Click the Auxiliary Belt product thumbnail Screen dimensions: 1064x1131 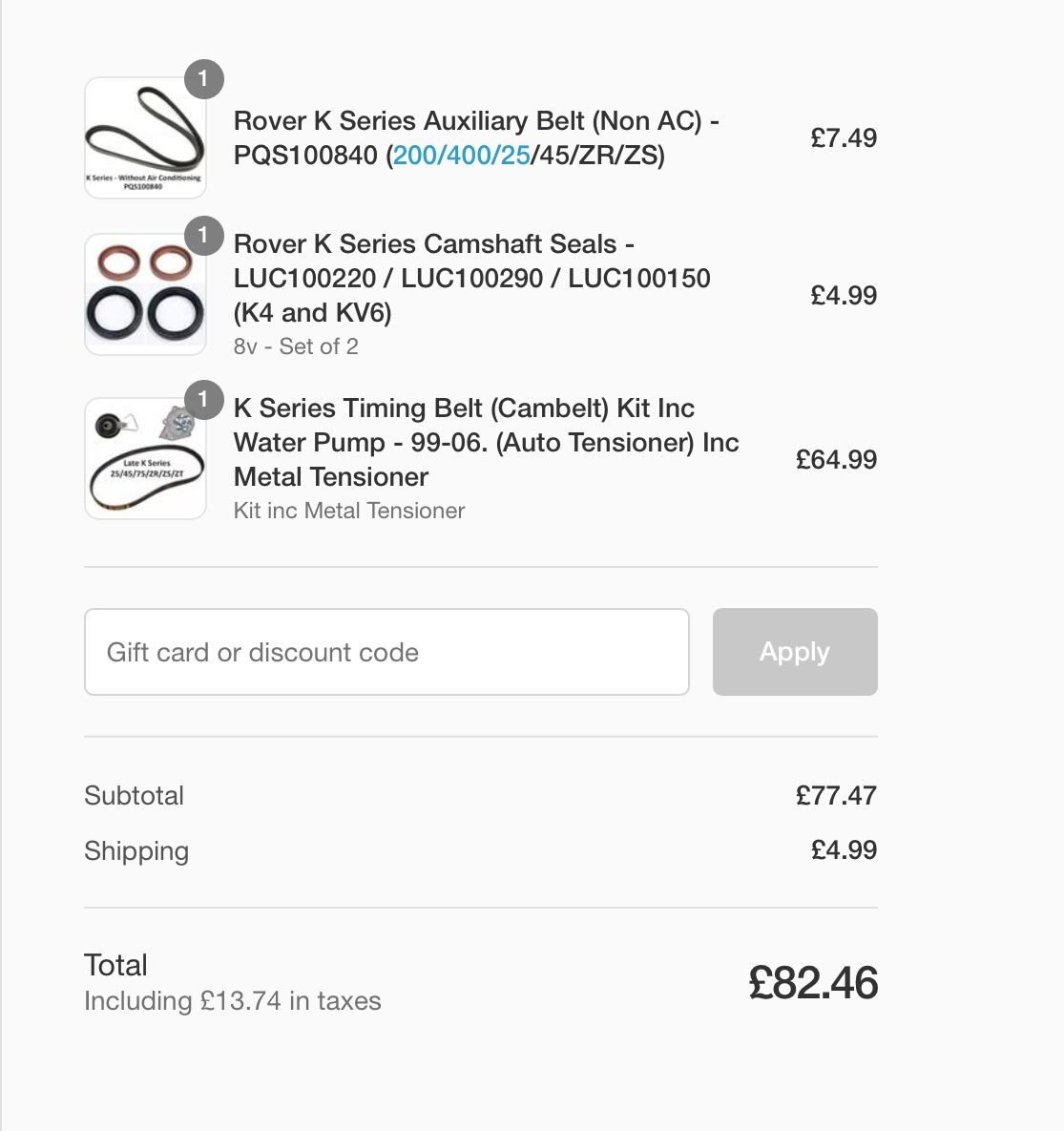click(145, 137)
